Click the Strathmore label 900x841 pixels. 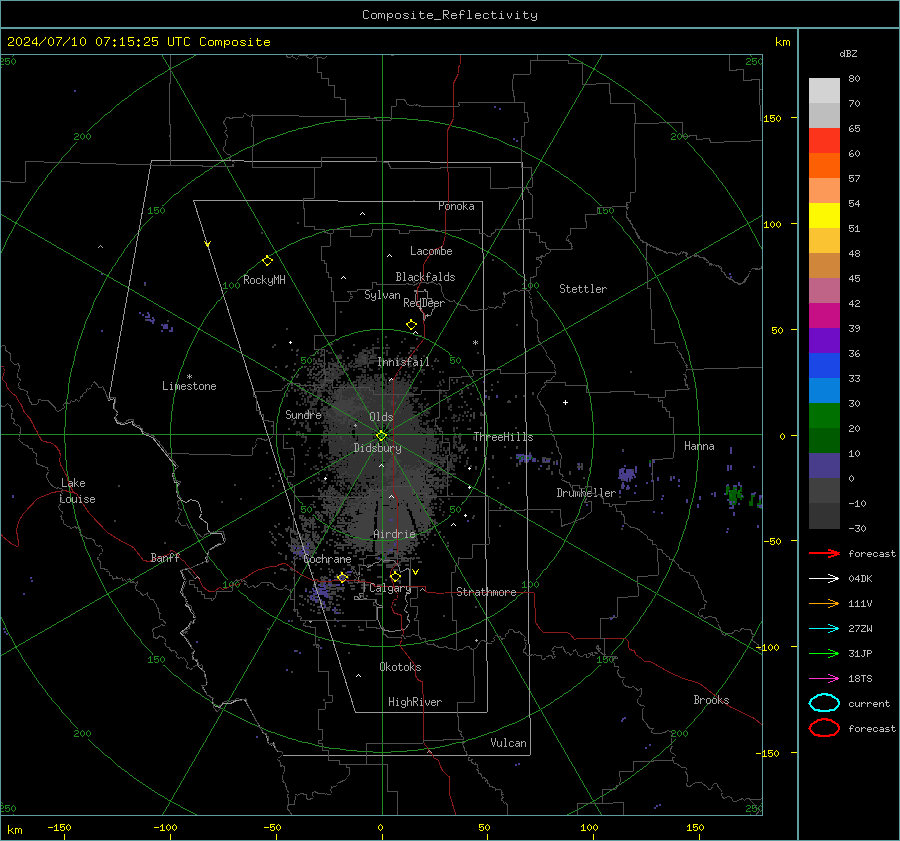(486, 592)
